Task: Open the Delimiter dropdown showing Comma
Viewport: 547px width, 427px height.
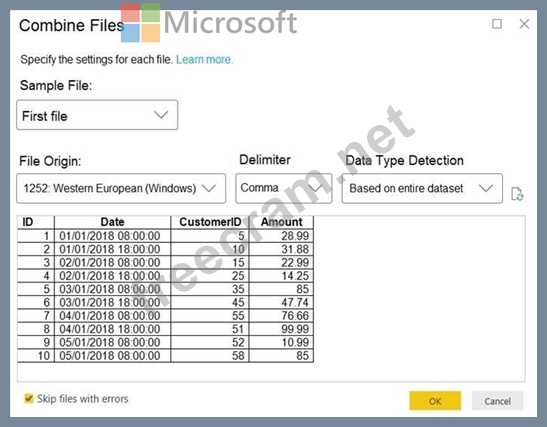Action: point(284,188)
